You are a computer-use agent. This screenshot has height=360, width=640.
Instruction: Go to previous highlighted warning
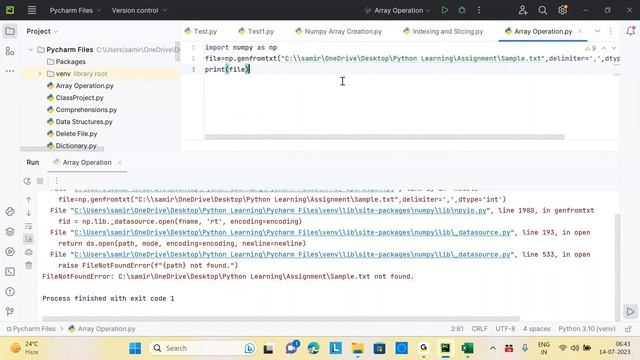pos(604,48)
